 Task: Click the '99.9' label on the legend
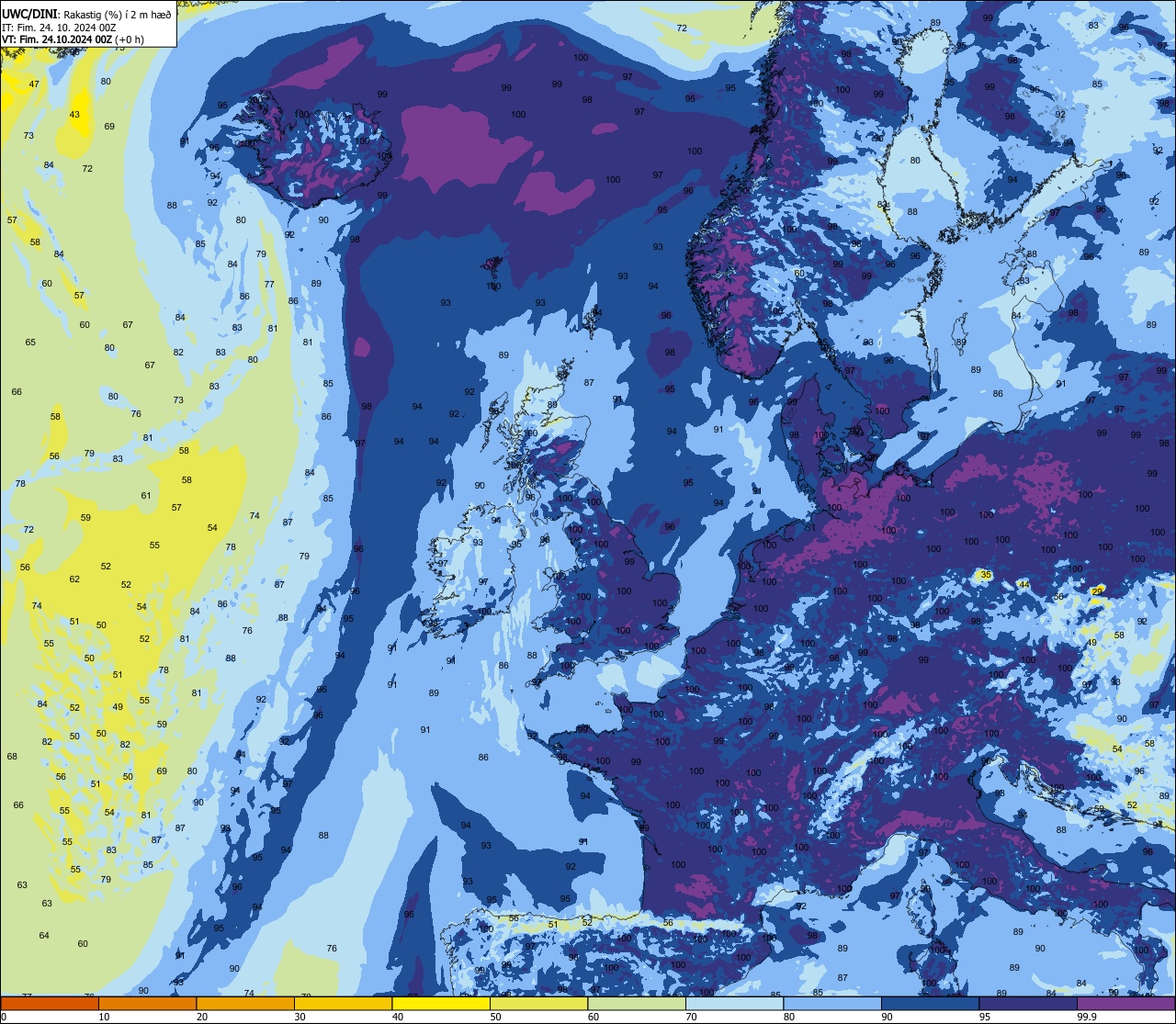click(1087, 1017)
